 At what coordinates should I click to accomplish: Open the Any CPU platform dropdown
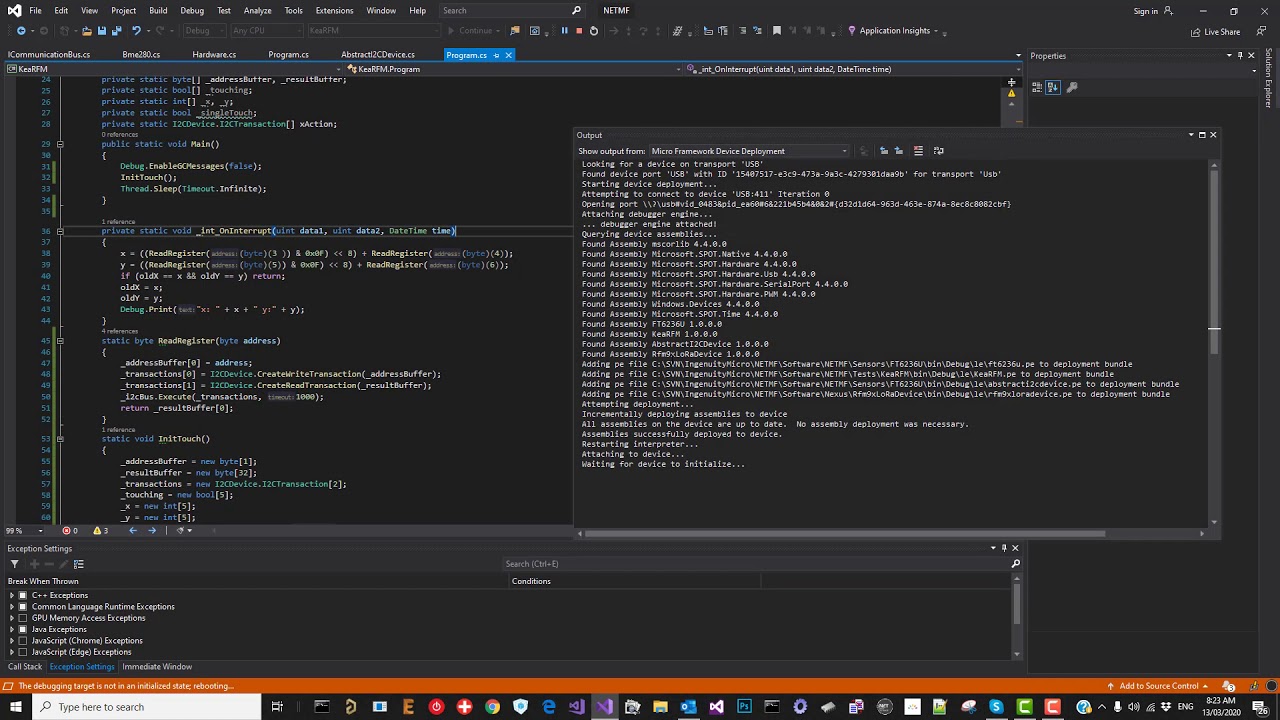(x=265, y=31)
